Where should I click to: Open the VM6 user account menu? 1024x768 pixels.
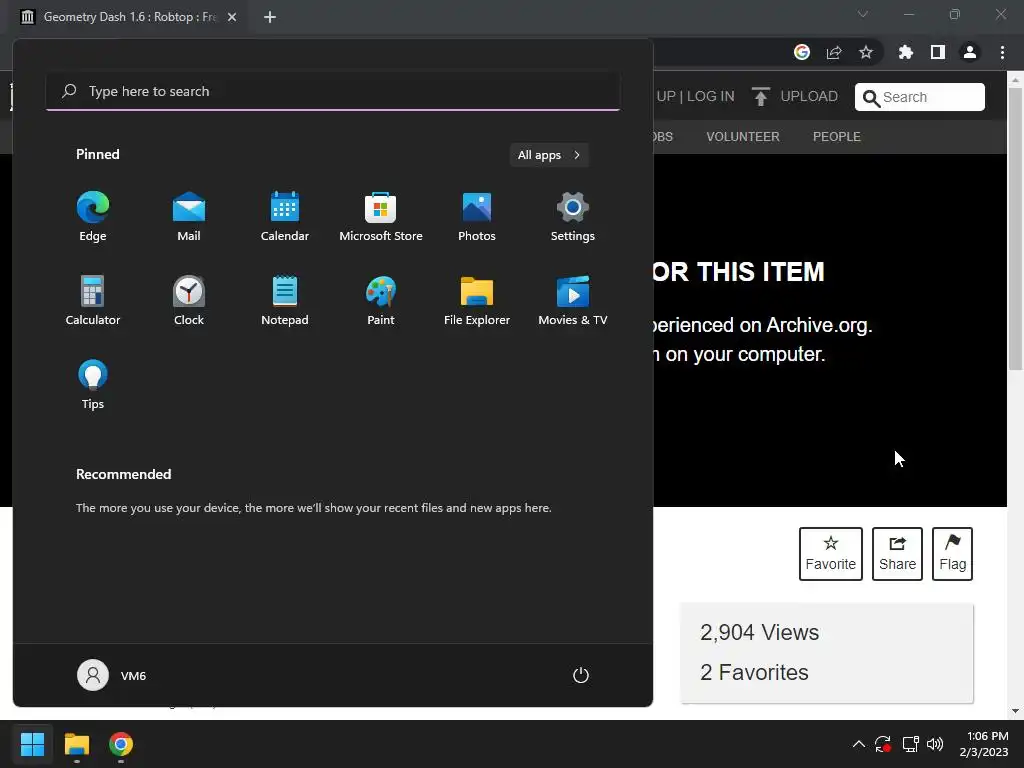pyautogui.click(x=112, y=675)
